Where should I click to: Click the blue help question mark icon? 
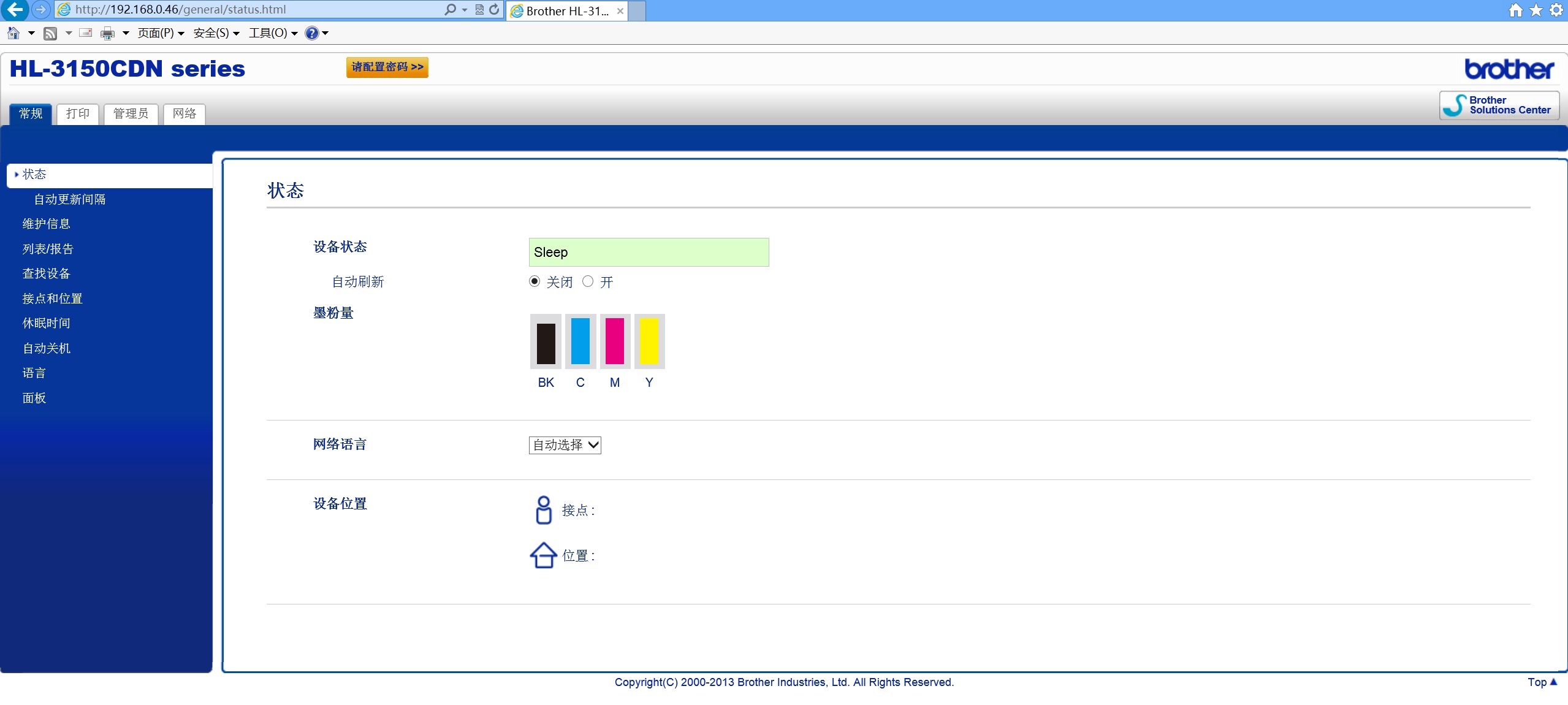312,33
